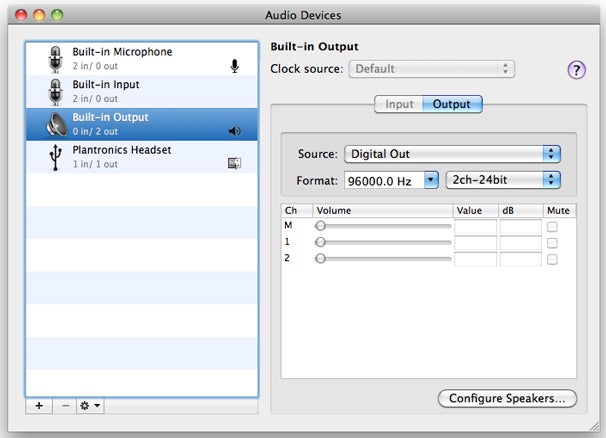Click the master M volume slider knob
606x438 pixels.
click(x=320, y=226)
